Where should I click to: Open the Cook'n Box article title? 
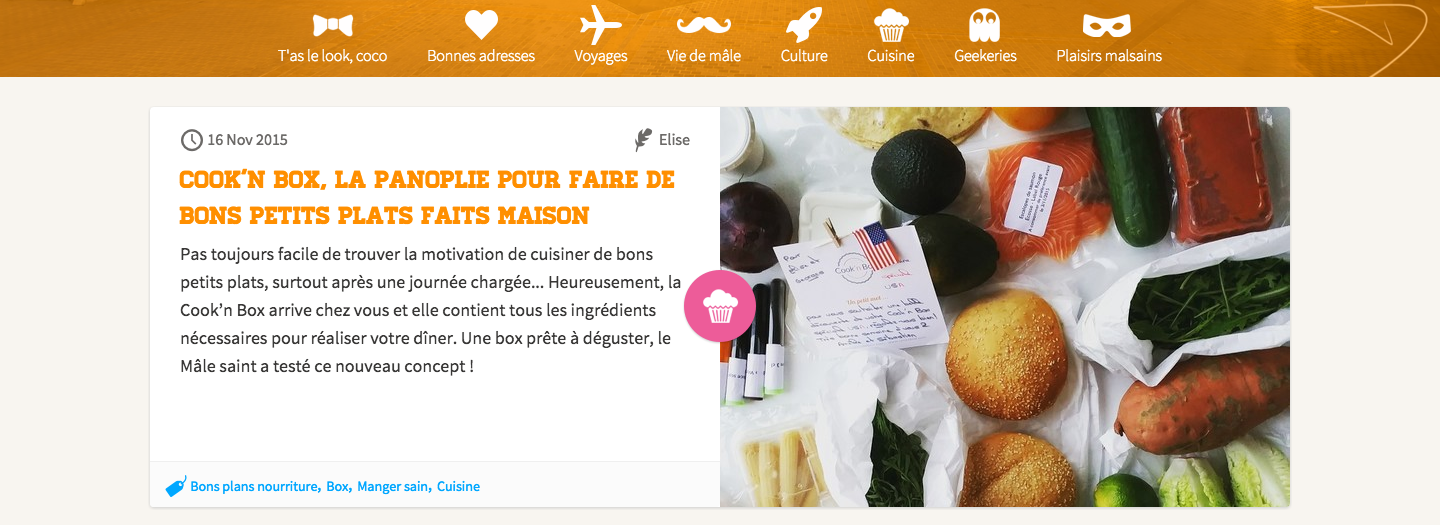point(427,197)
